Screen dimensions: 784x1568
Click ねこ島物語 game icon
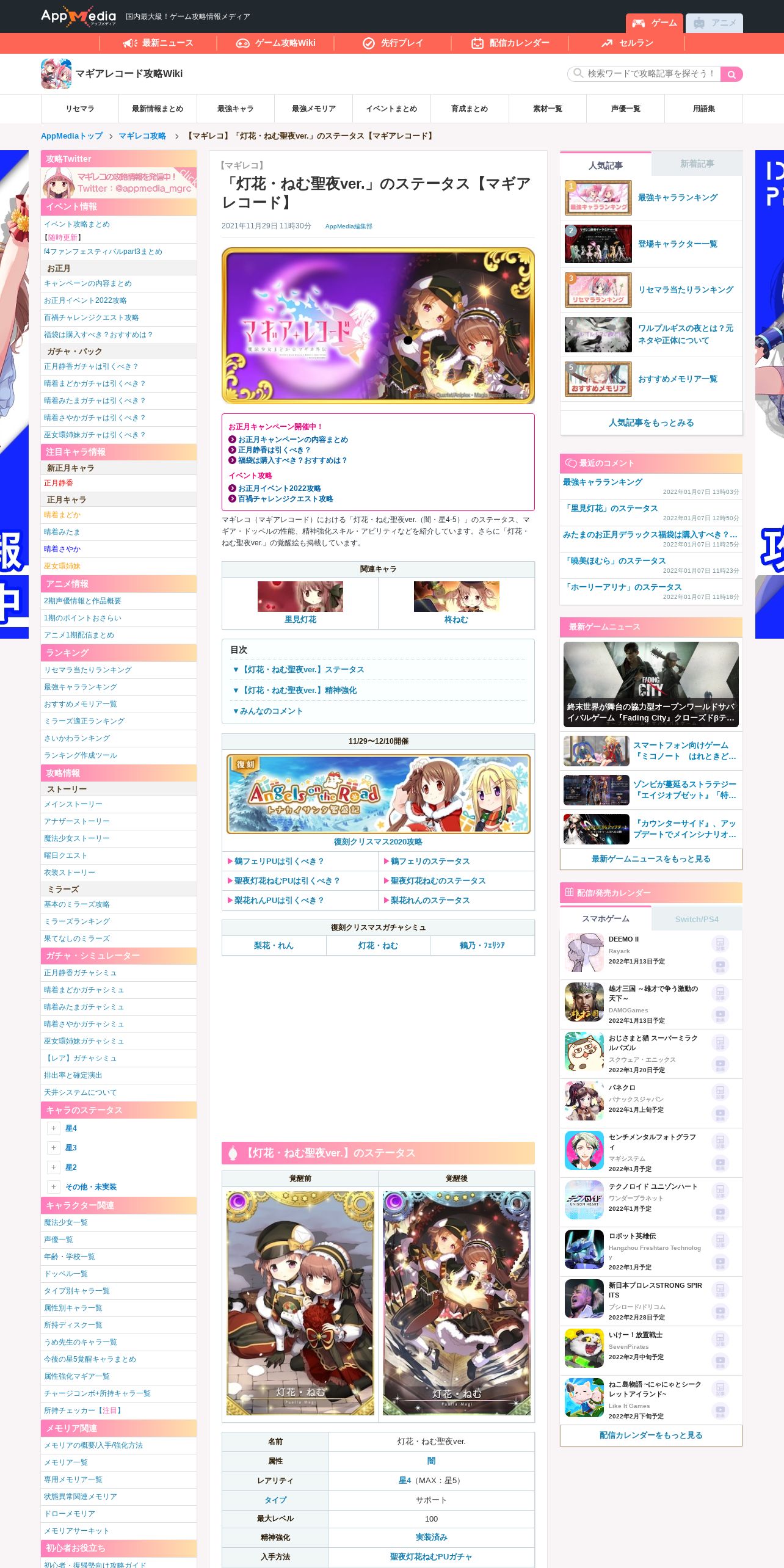(584, 1398)
